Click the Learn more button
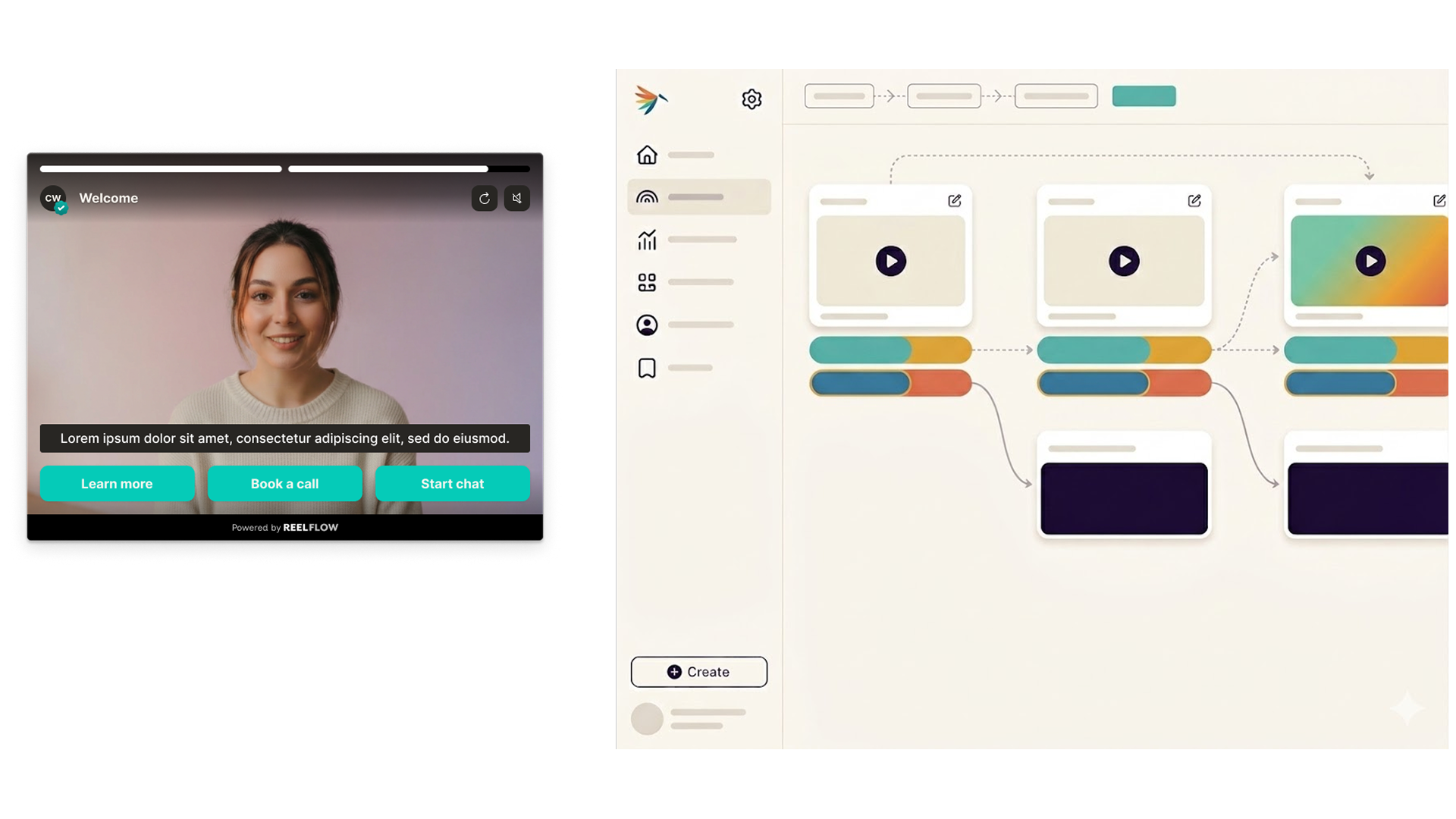 (x=117, y=484)
